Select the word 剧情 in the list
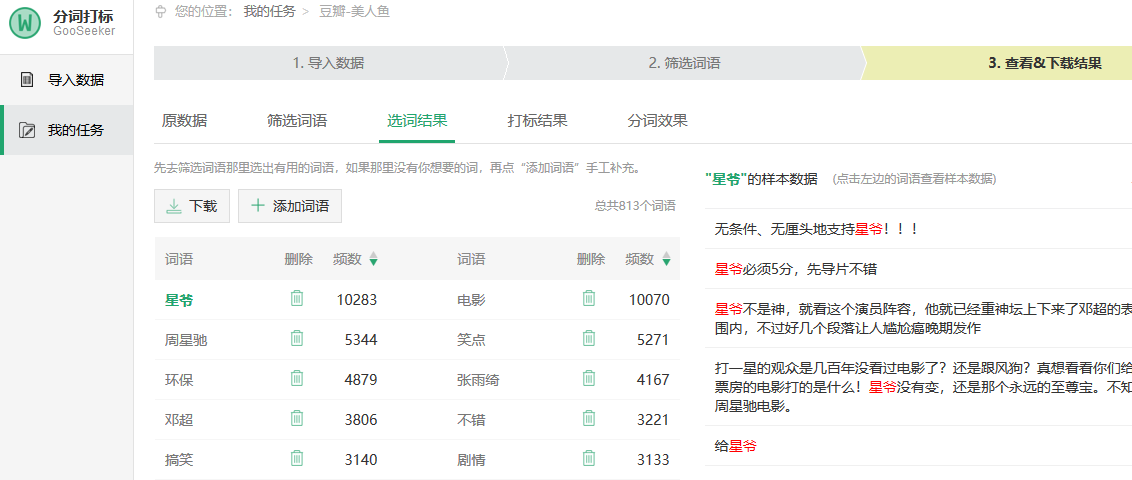Viewport: 1132px width, 480px height. click(471, 460)
